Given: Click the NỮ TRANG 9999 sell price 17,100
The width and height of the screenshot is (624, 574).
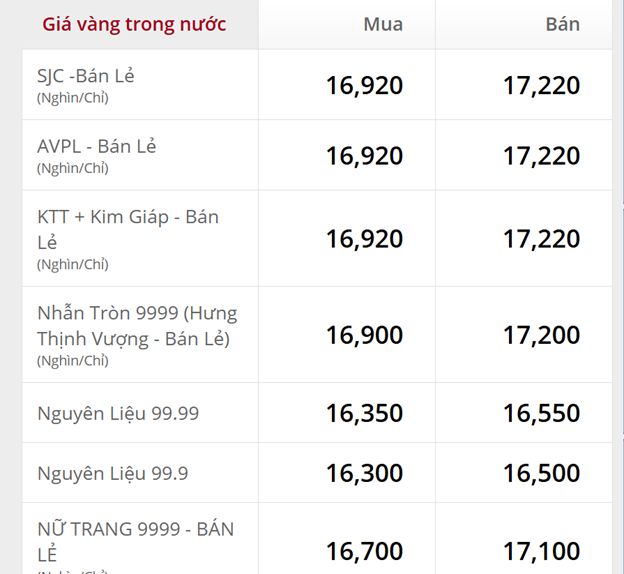Looking at the screenshot, I should point(541,550).
